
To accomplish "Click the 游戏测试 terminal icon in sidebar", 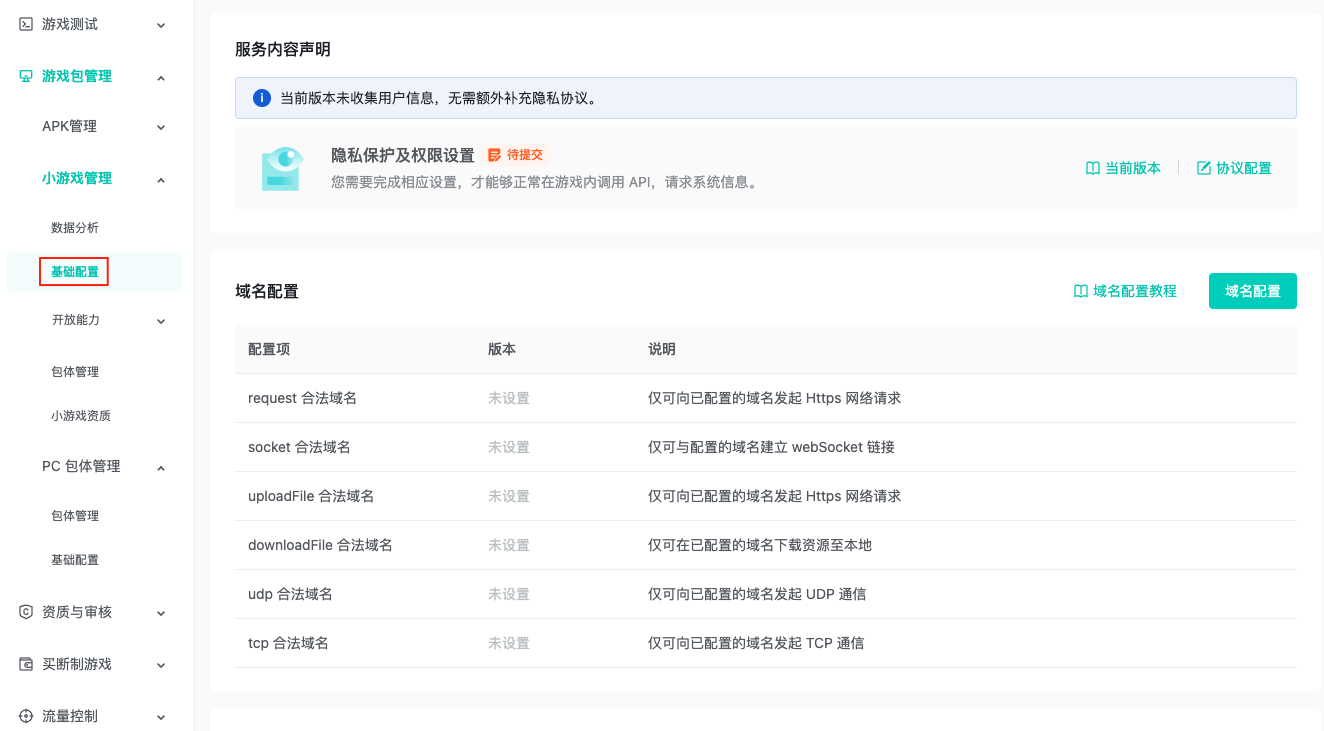I will [26, 24].
